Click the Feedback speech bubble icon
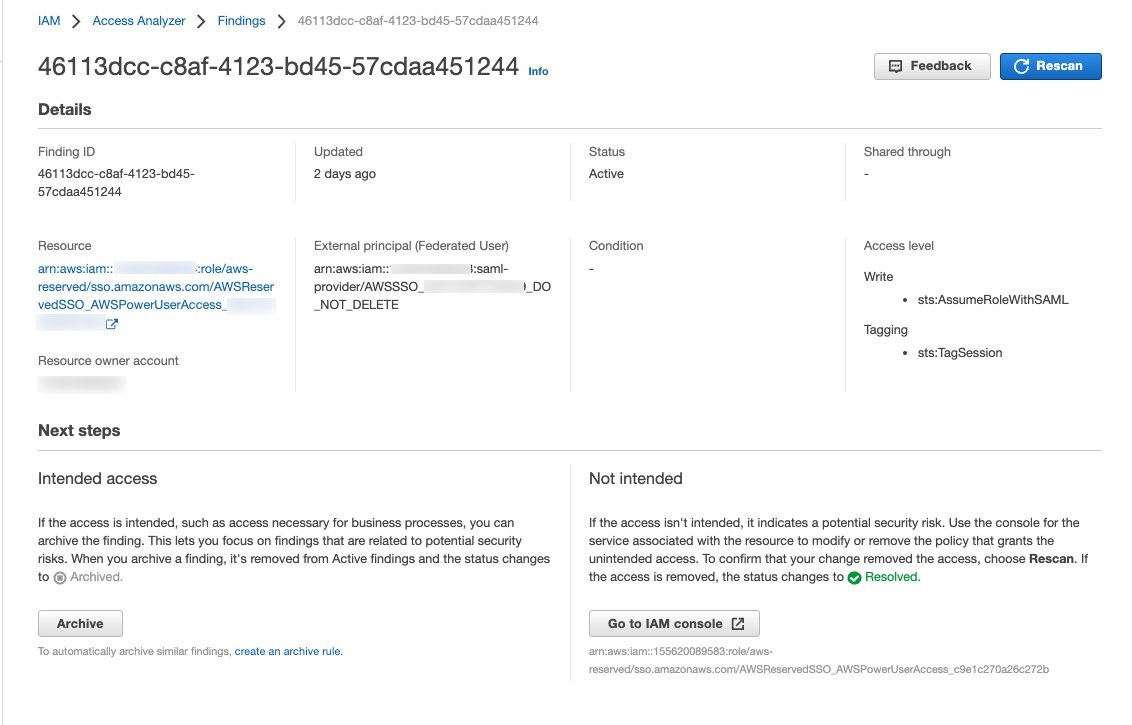This screenshot has width=1132, height=725. pyautogui.click(x=895, y=66)
